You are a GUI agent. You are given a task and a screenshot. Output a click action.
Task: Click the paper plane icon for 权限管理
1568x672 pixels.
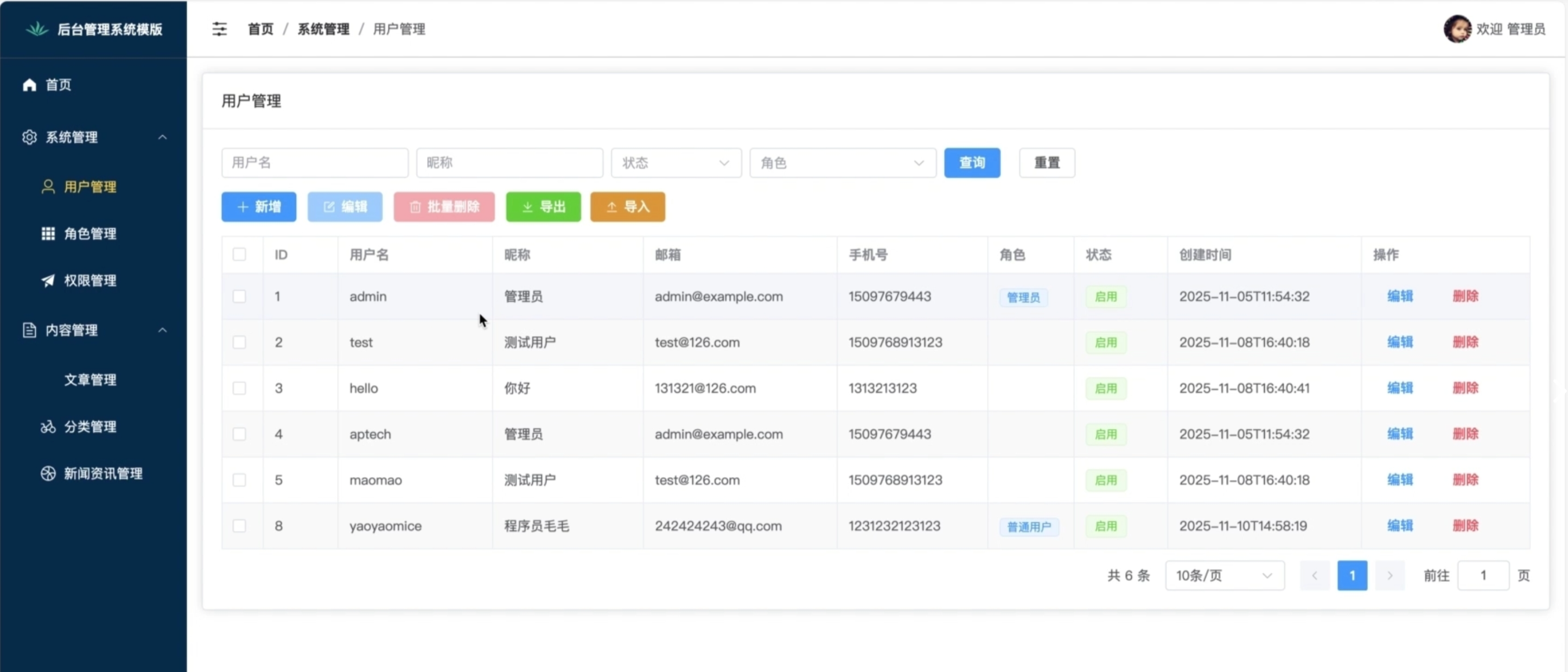coord(48,280)
